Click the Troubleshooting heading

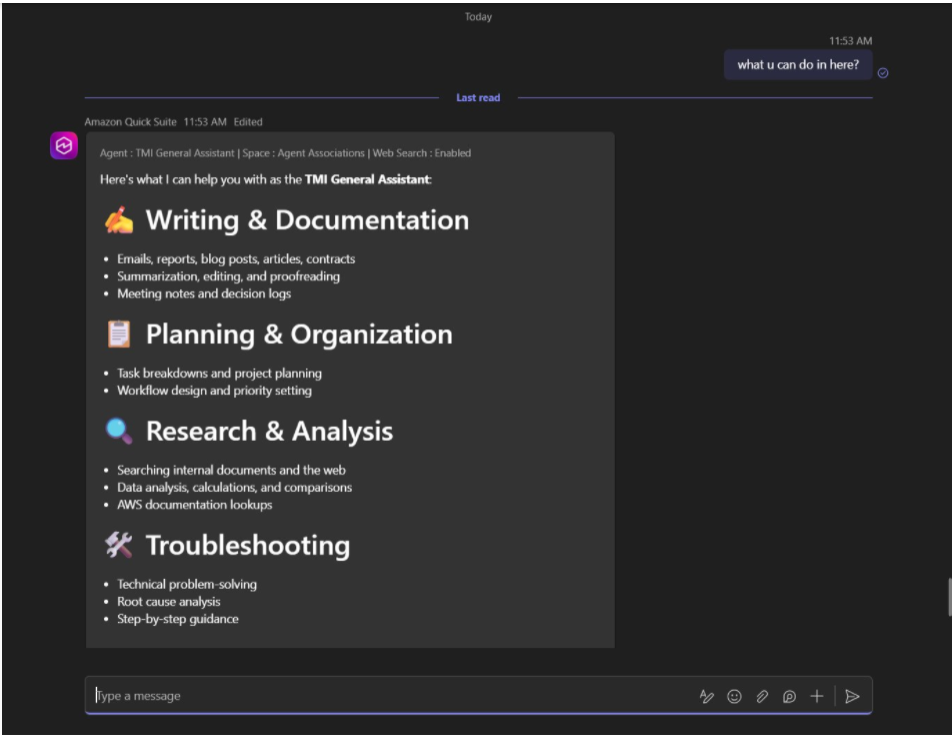(x=248, y=545)
